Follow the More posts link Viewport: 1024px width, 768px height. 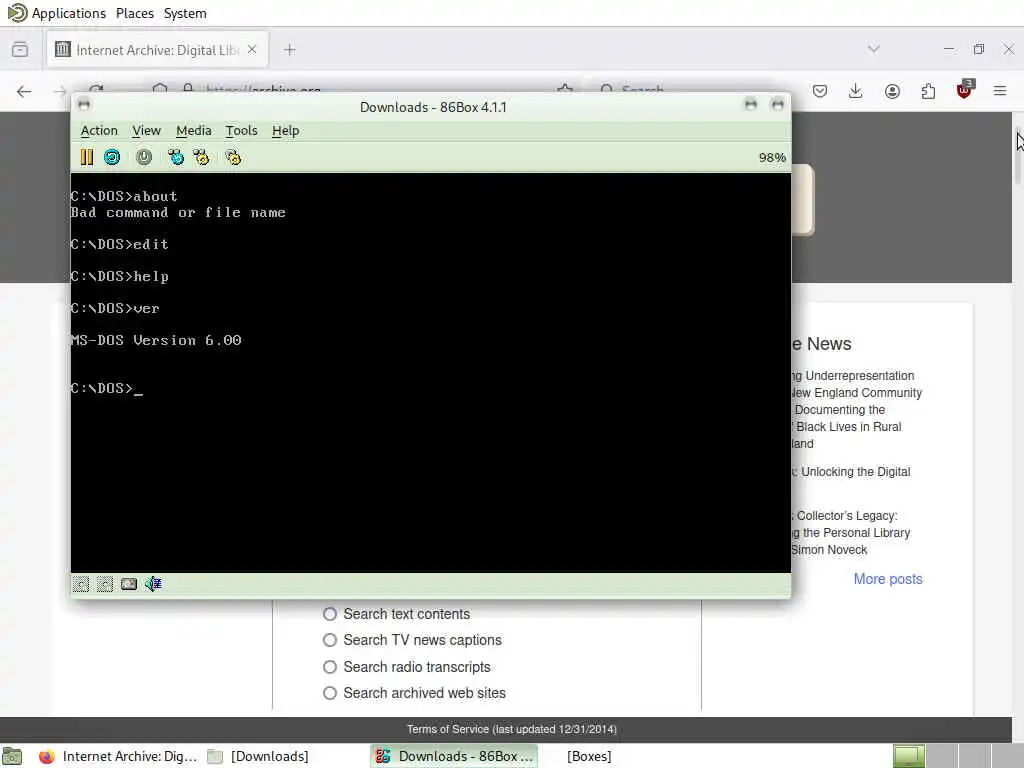(x=888, y=579)
